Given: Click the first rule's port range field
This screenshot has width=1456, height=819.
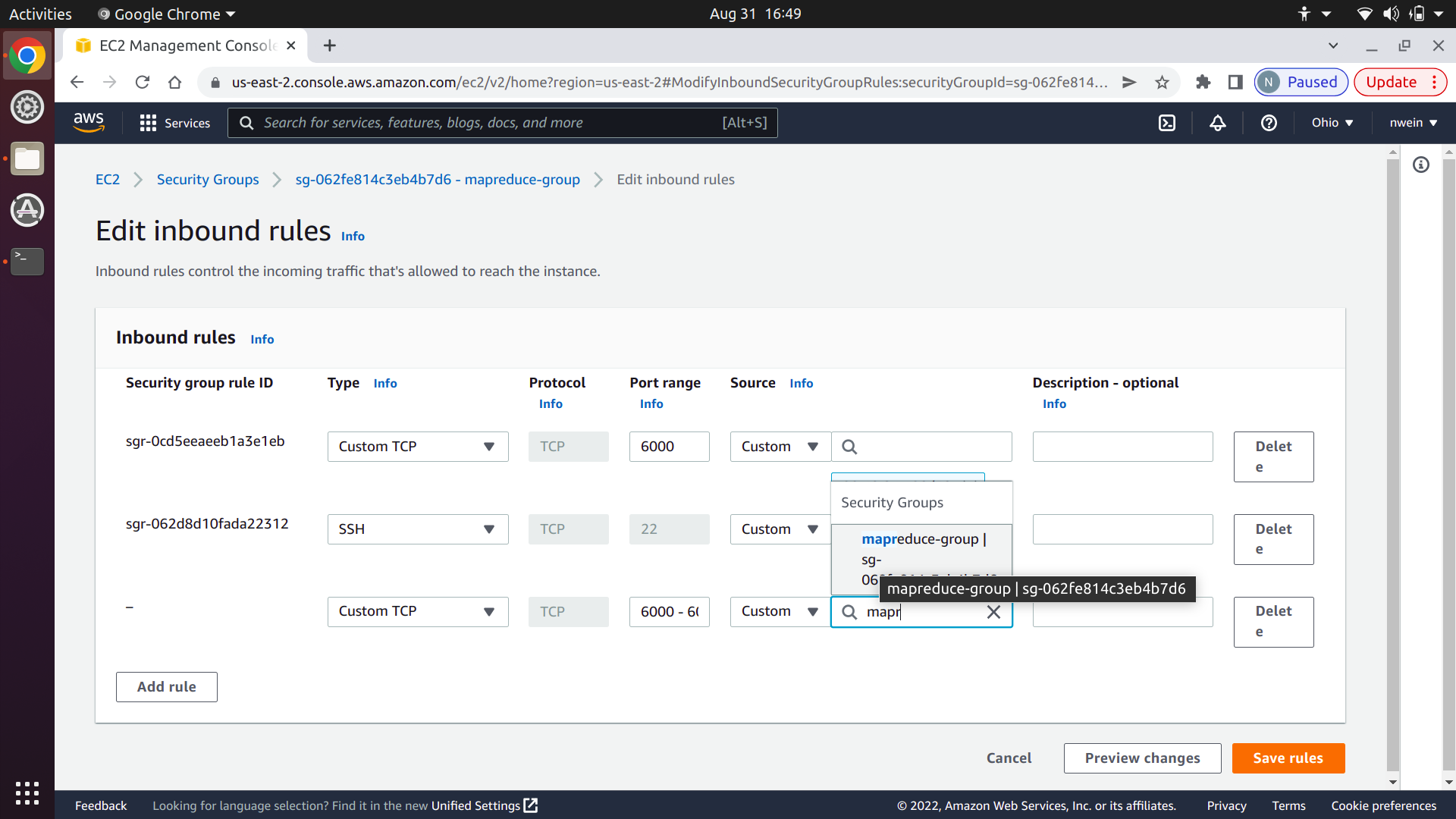Looking at the screenshot, I should coord(669,447).
